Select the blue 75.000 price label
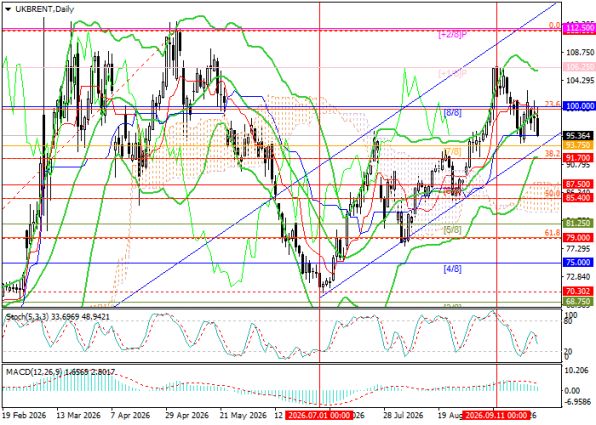The height and width of the screenshot is (425, 596). (579, 263)
